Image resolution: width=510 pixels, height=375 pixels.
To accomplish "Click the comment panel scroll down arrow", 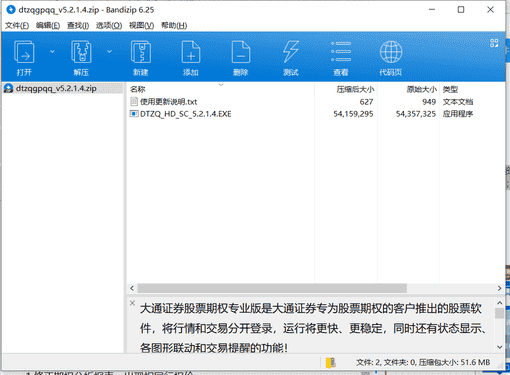I will pos(499,347).
